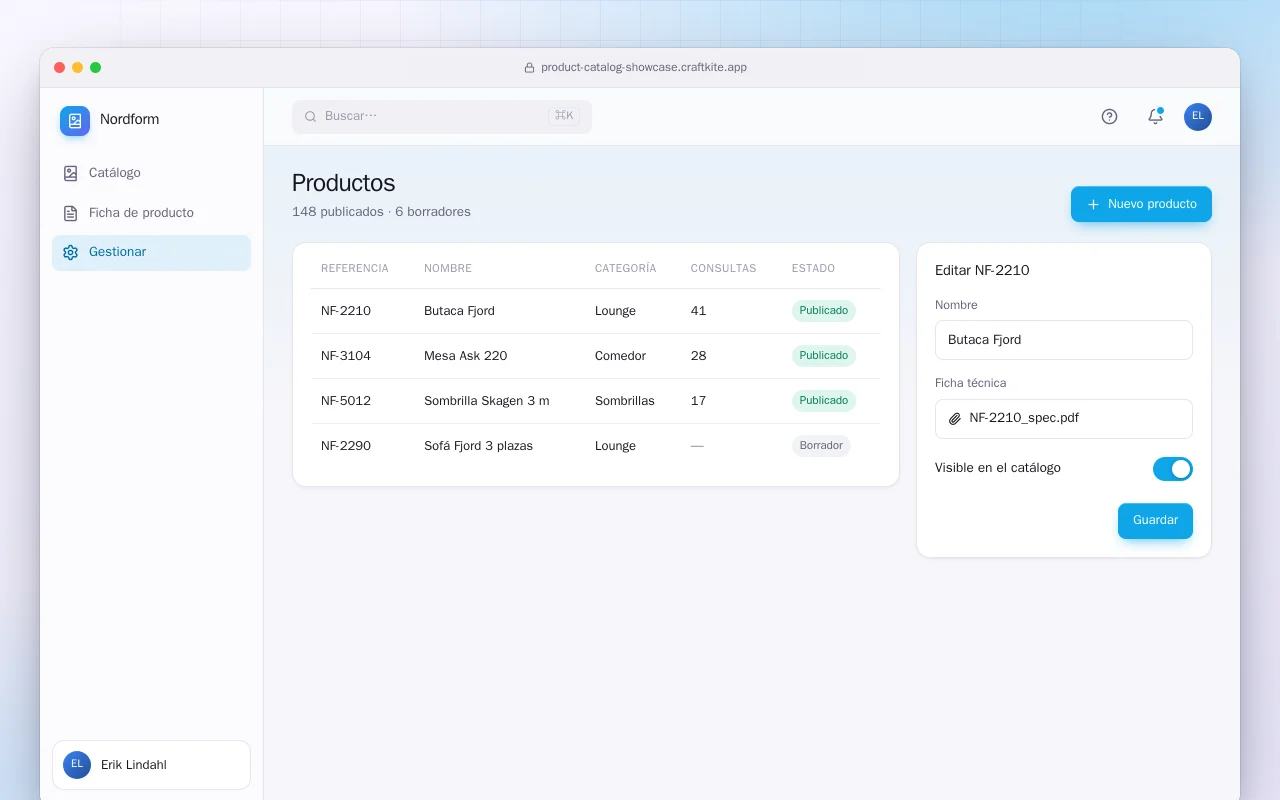Screen dimensions: 1280x800
Task: Click product name Mesa Ask 220
Action: click(x=465, y=356)
